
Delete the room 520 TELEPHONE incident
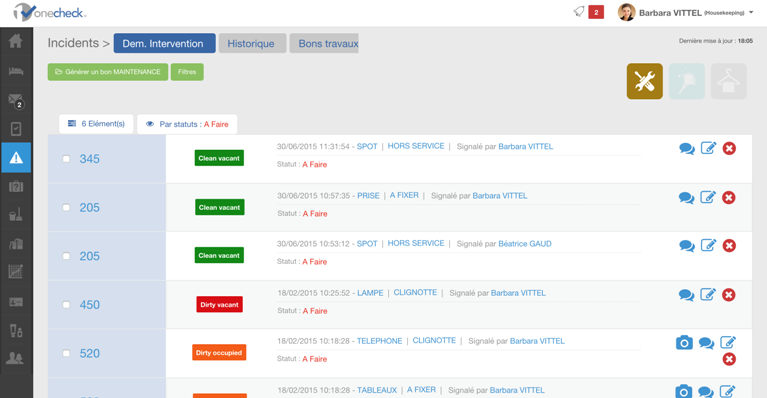pos(729,359)
